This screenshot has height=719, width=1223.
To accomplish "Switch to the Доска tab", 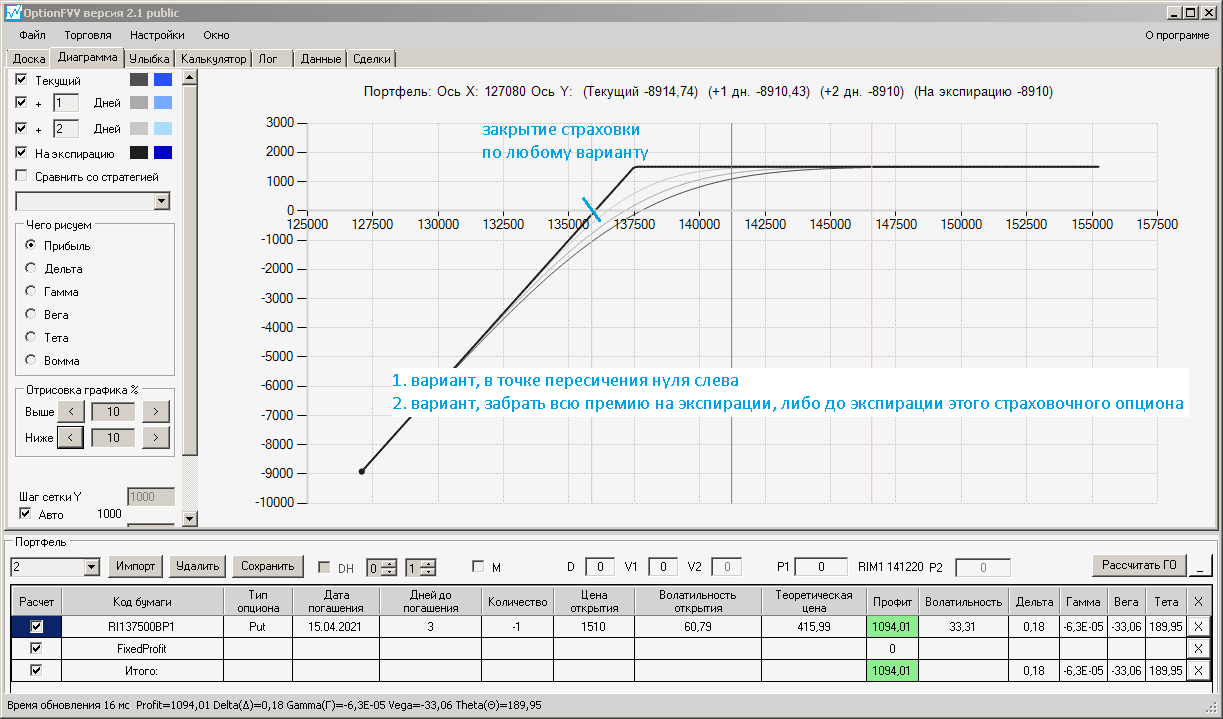I will [29, 59].
